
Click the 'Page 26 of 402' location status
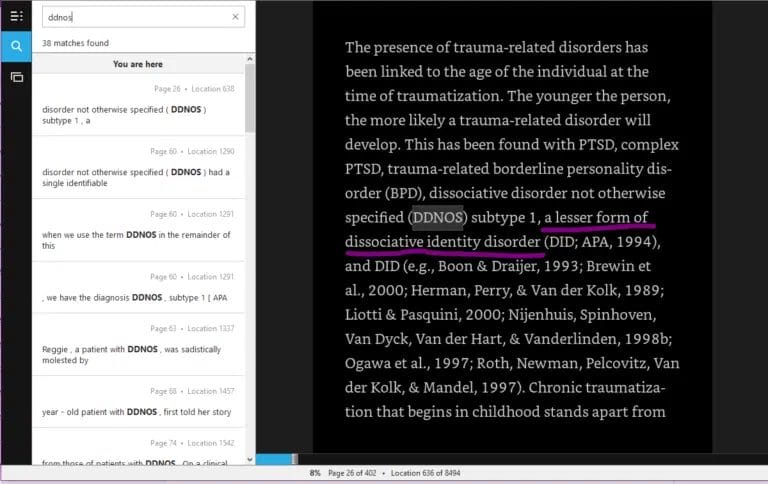click(355, 472)
